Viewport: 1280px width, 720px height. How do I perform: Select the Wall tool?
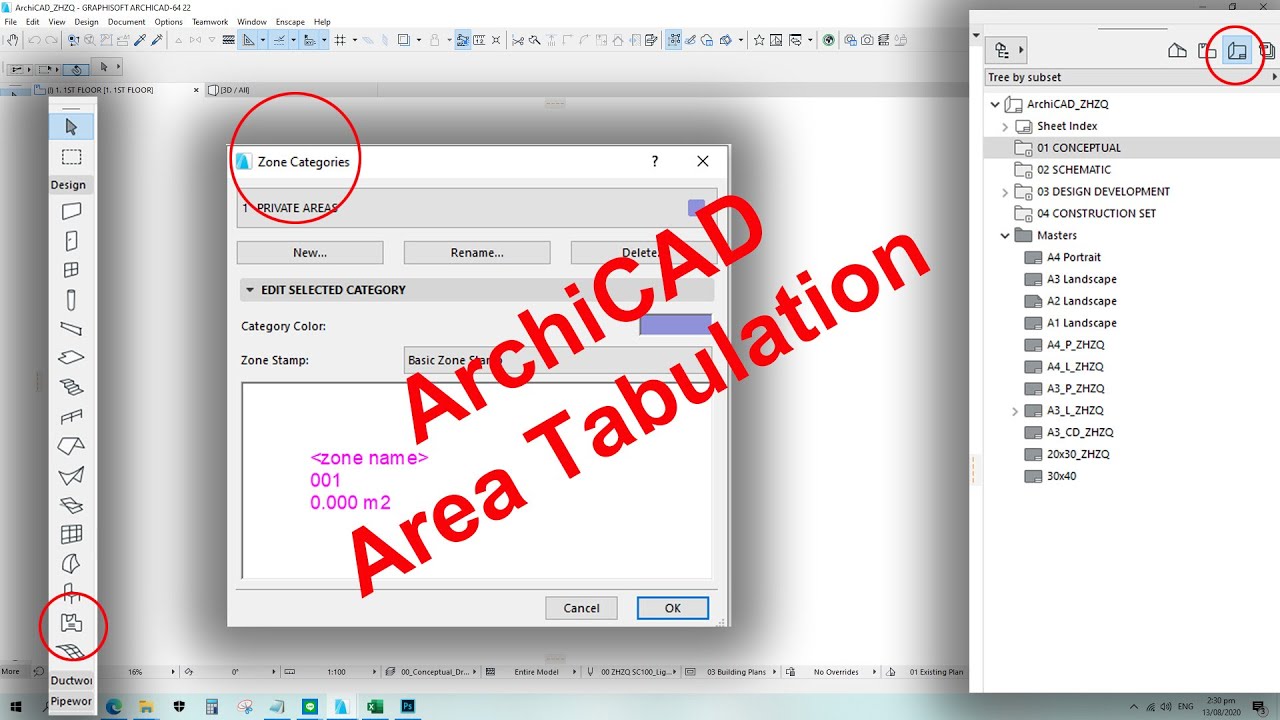tap(71, 212)
